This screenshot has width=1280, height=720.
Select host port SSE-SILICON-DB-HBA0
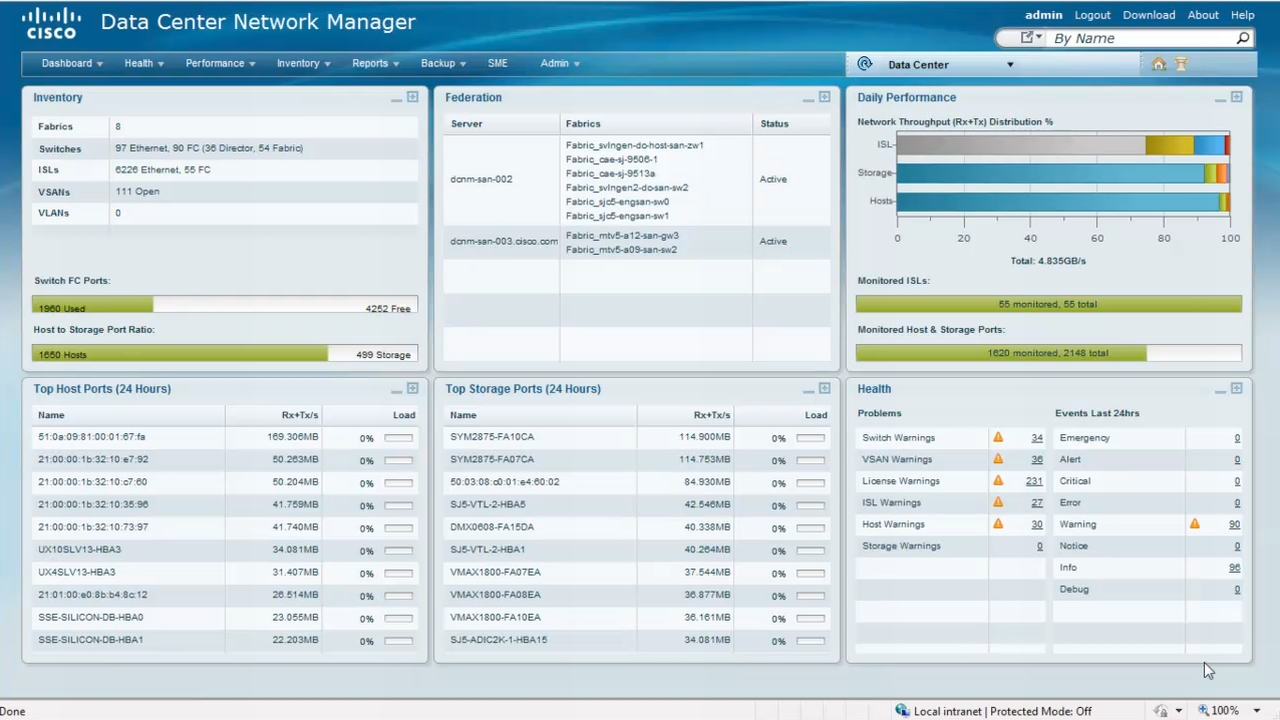click(x=91, y=617)
